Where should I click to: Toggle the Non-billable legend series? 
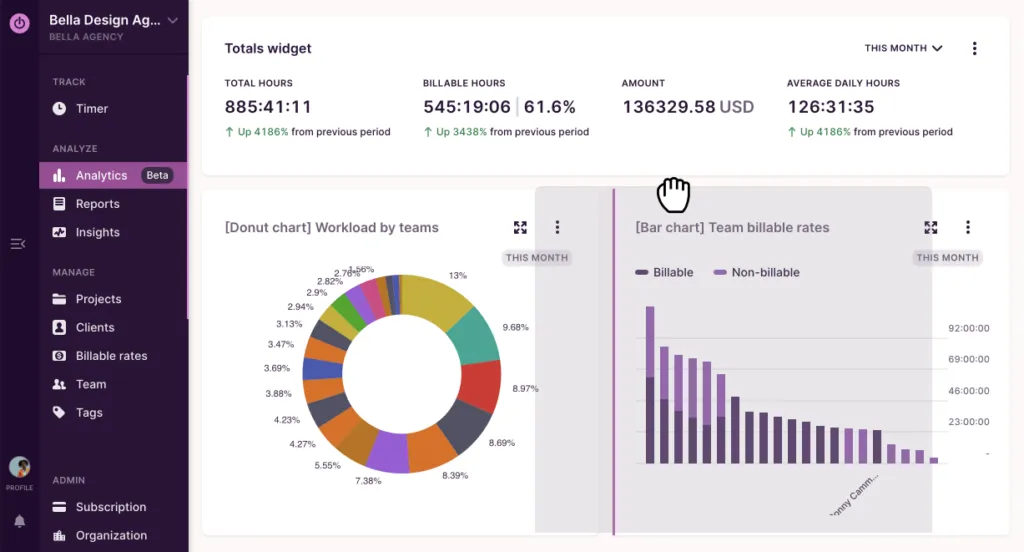[x=757, y=272]
